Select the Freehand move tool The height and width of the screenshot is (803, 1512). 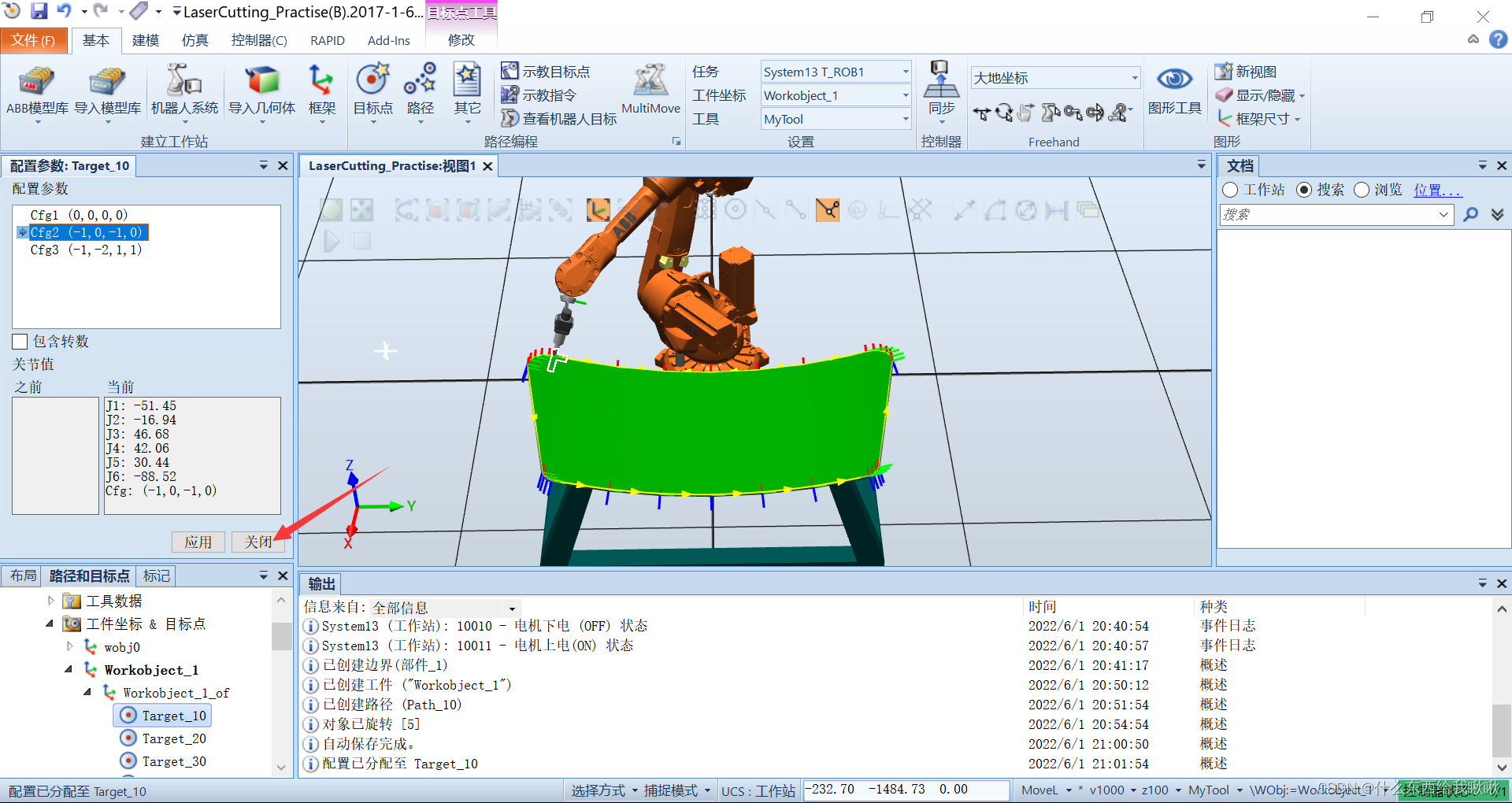[x=981, y=113]
